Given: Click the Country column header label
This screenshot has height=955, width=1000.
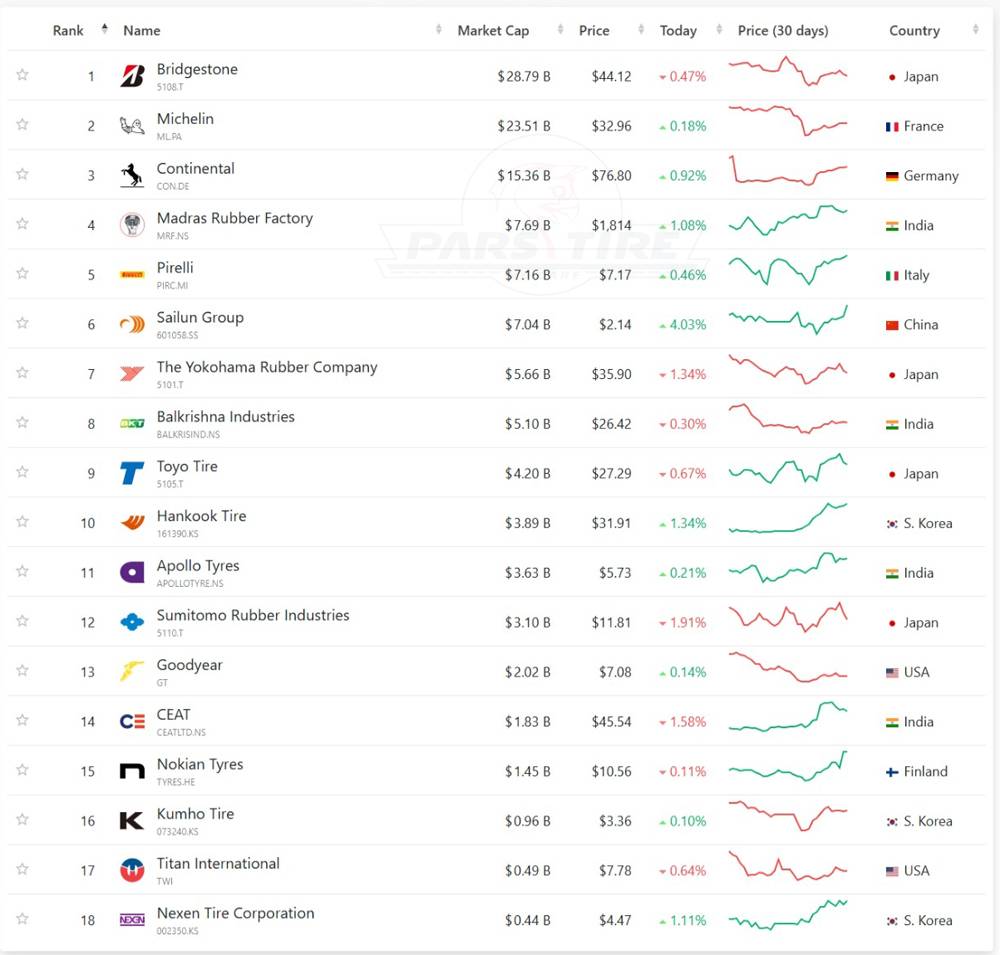Looking at the screenshot, I should 914,31.
